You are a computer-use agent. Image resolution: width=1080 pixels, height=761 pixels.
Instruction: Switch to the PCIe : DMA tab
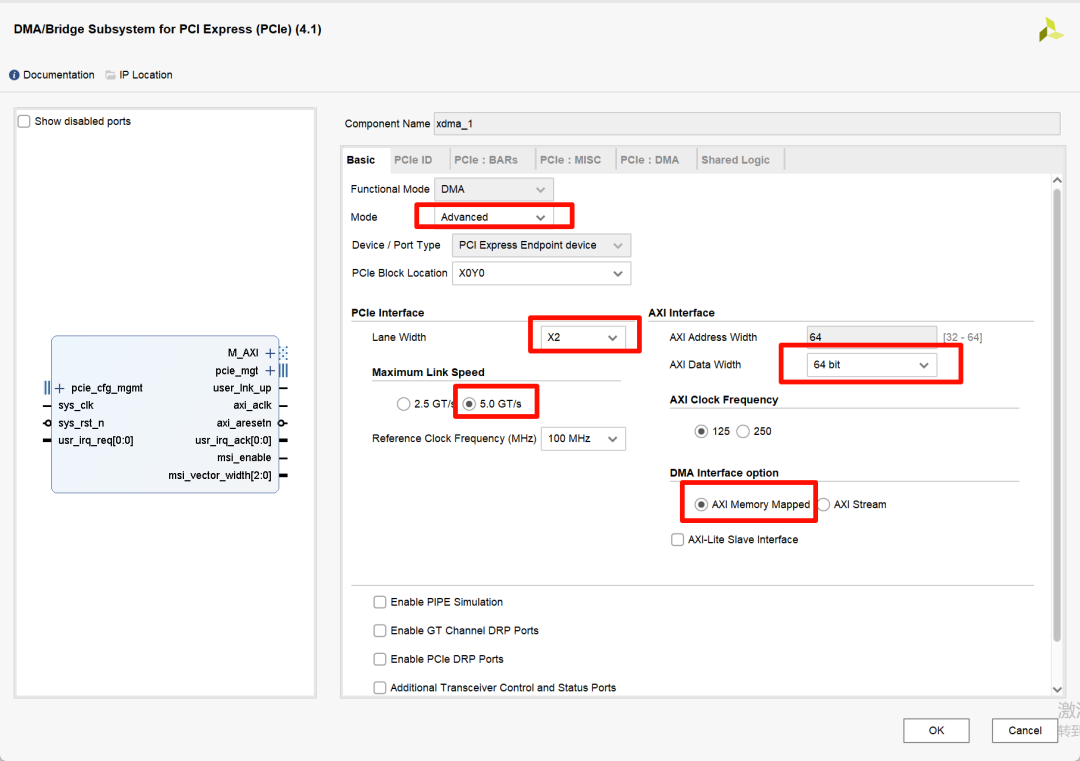(651, 159)
